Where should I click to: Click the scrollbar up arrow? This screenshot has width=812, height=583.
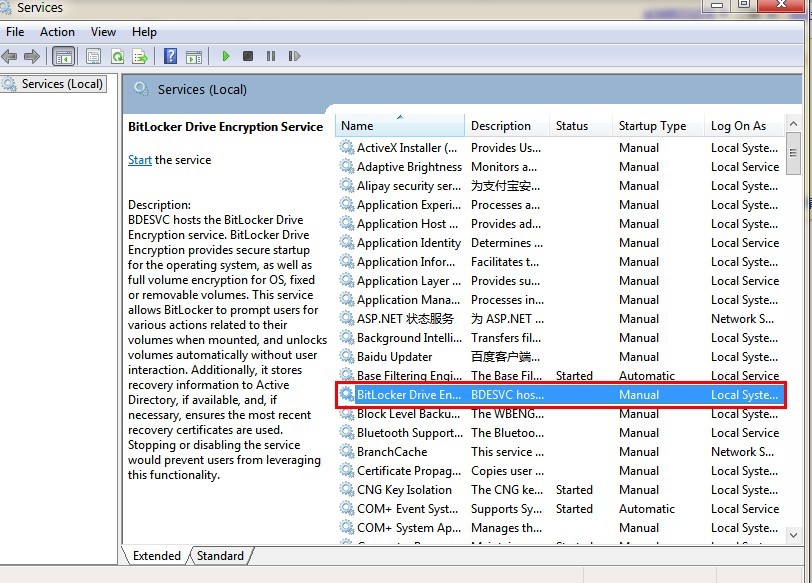[x=793, y=123]
